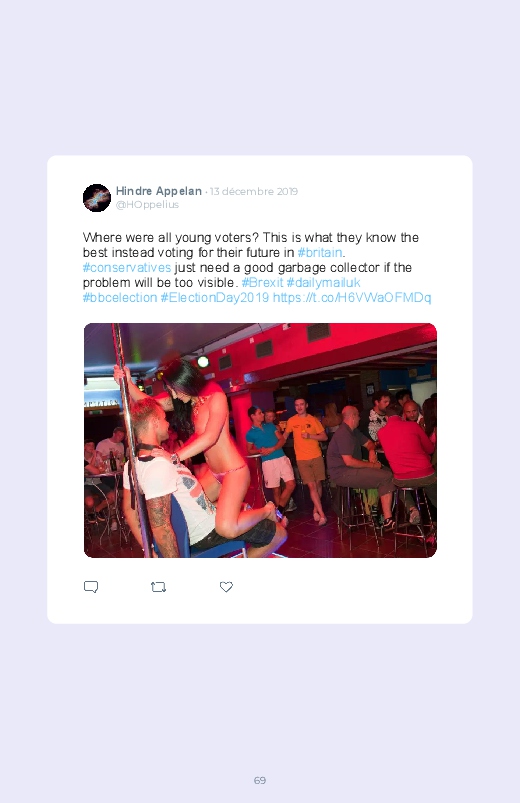Open the #bbcelection hashtag
520x803 pixels.
120,298
